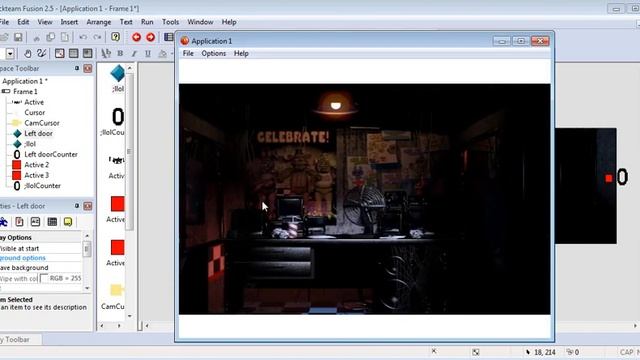This screenshot has width=640, height=360.
Task: Open the Tools menu in Fusion
Action: [171, 22]
